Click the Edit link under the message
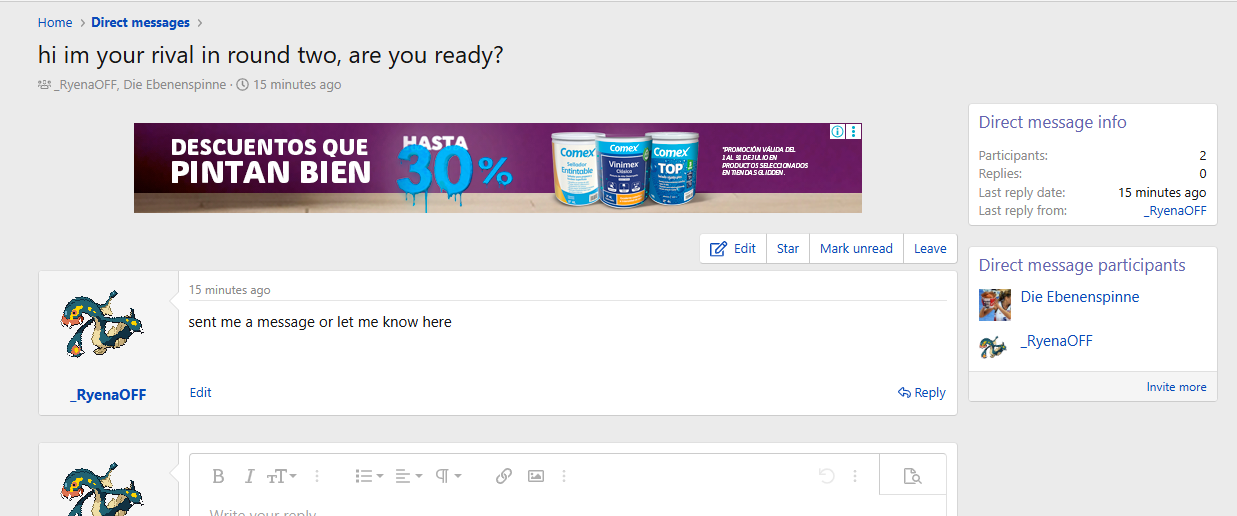1237x516 pixels. [x=200, y=393]
